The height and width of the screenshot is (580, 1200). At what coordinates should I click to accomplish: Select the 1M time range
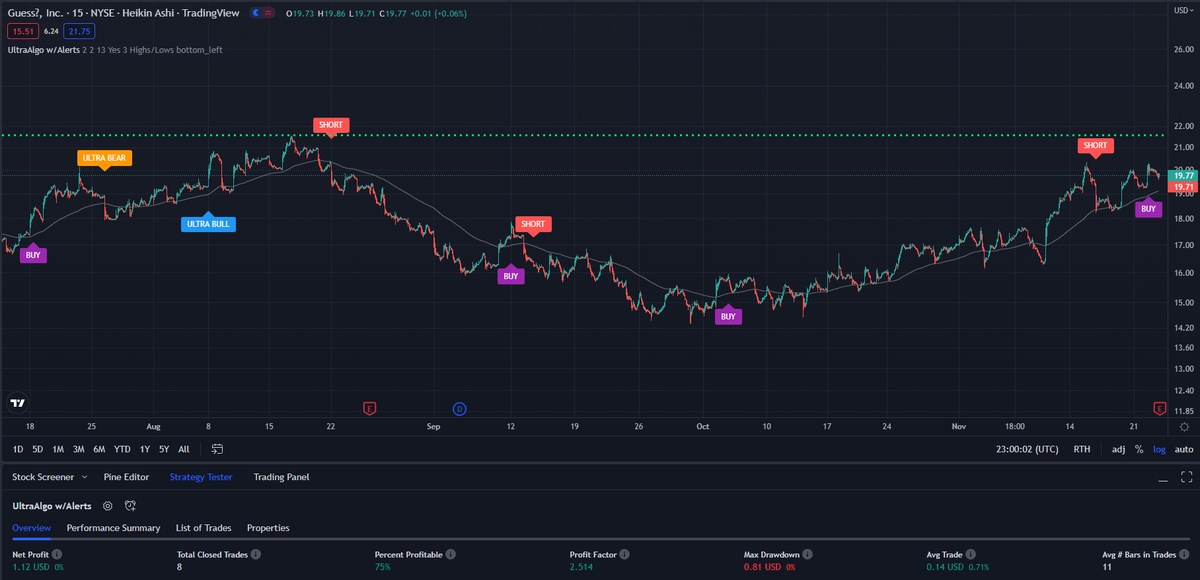[58, 449]
